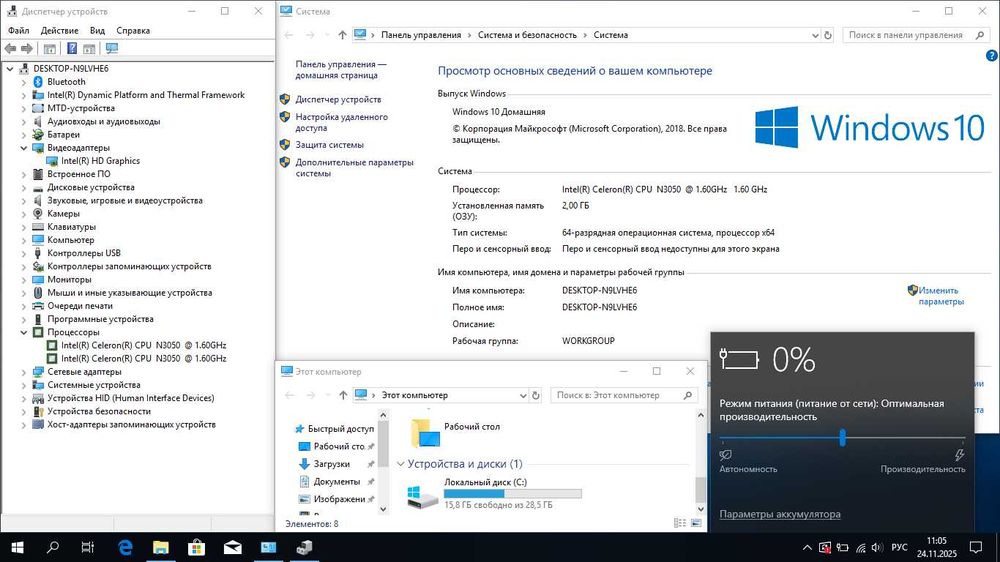
Task: Collapse the Процессоры category
Action: (x=24, y=332)
